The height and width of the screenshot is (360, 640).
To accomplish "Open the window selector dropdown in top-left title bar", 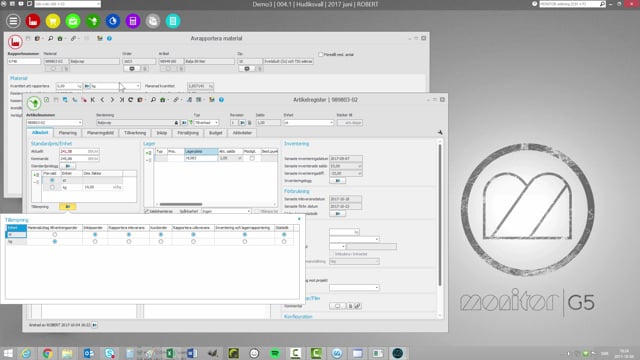I will pos(98,4).
